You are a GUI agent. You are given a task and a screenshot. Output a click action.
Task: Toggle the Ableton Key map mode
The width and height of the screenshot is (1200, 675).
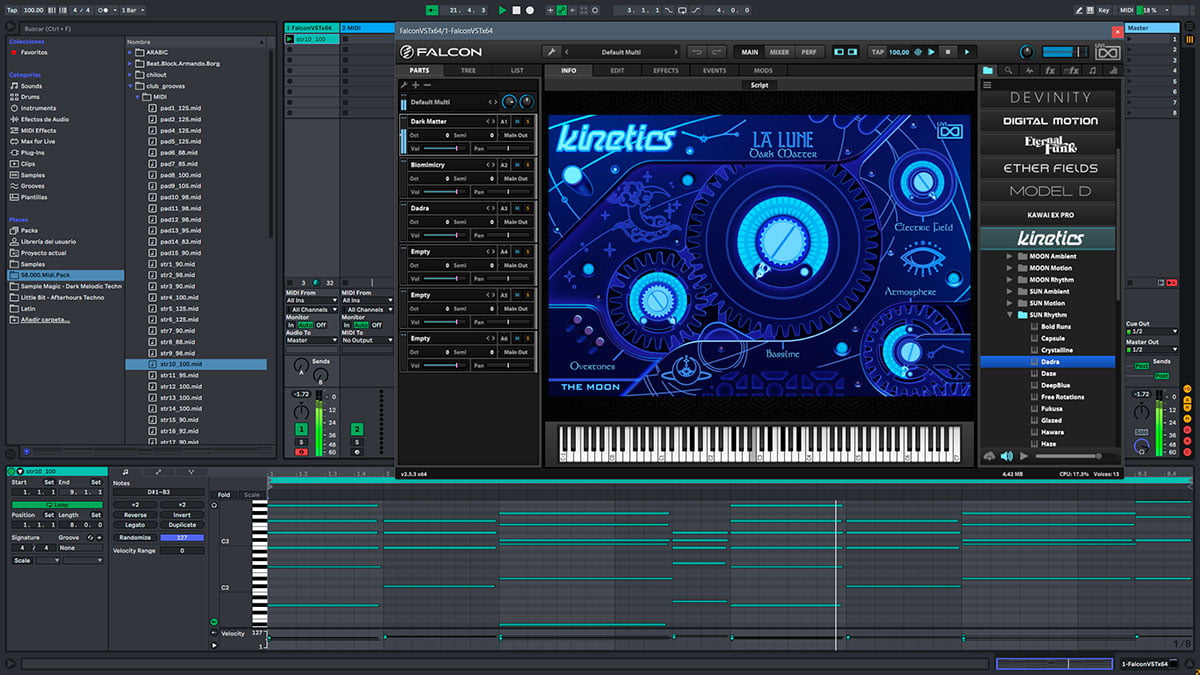pyautogui.click(x=1103, y=10)
